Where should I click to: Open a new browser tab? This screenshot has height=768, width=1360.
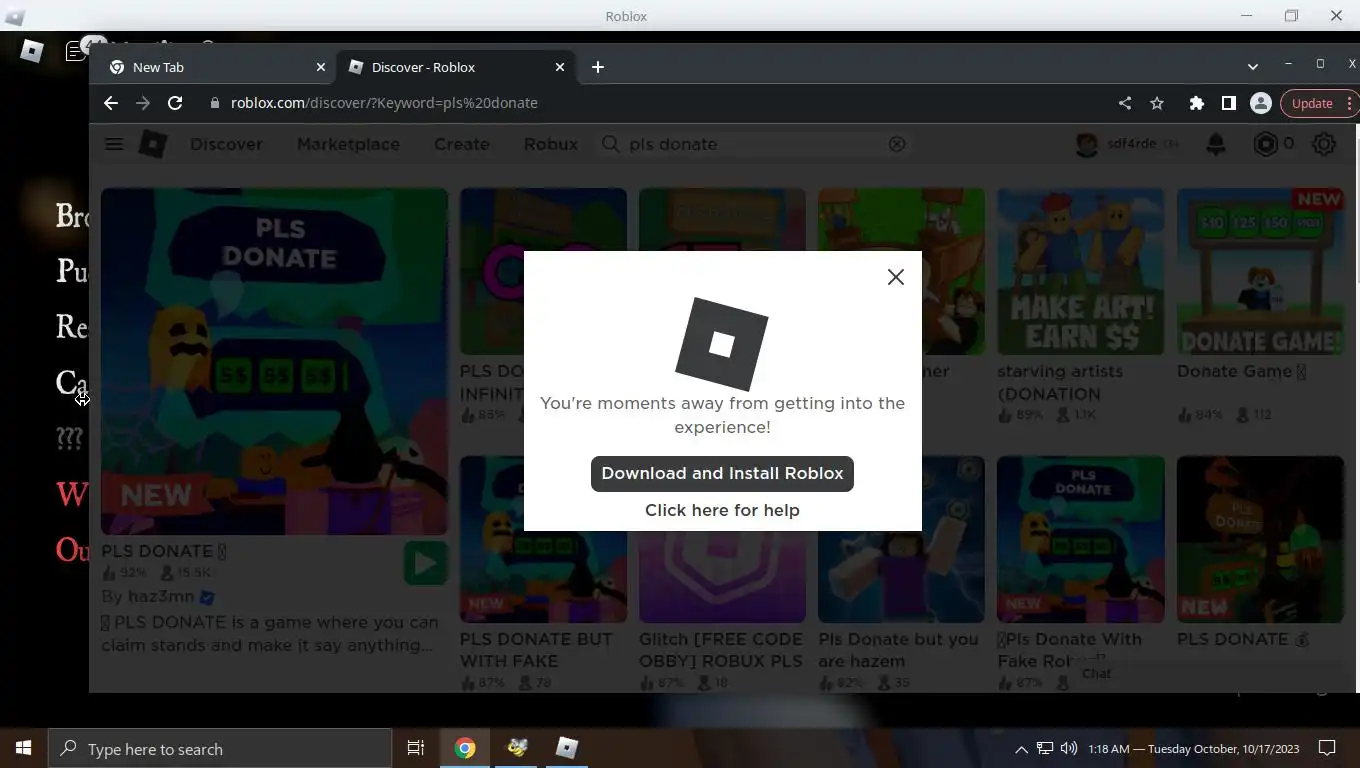597,67
